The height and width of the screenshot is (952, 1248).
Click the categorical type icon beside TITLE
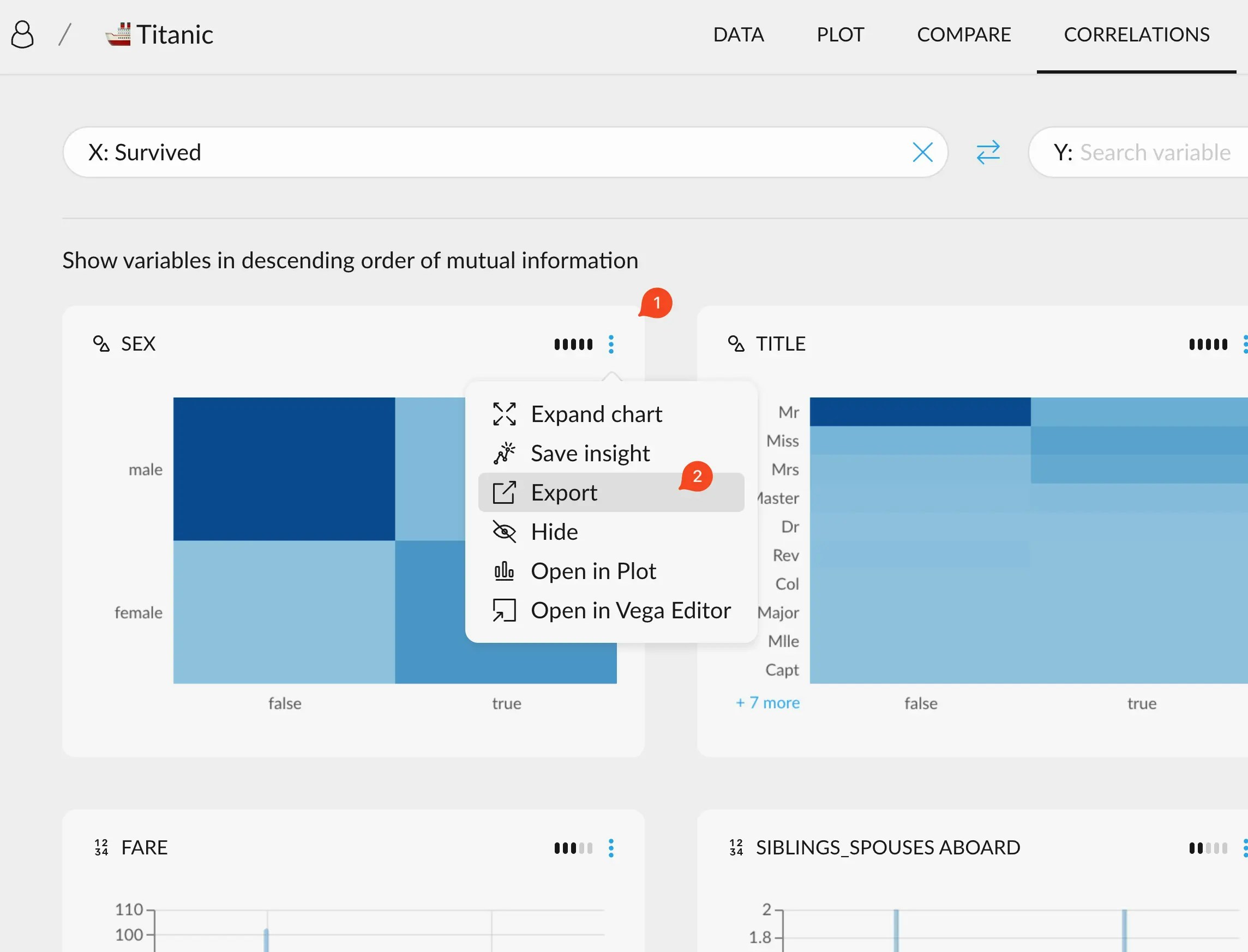pos(737,344)
